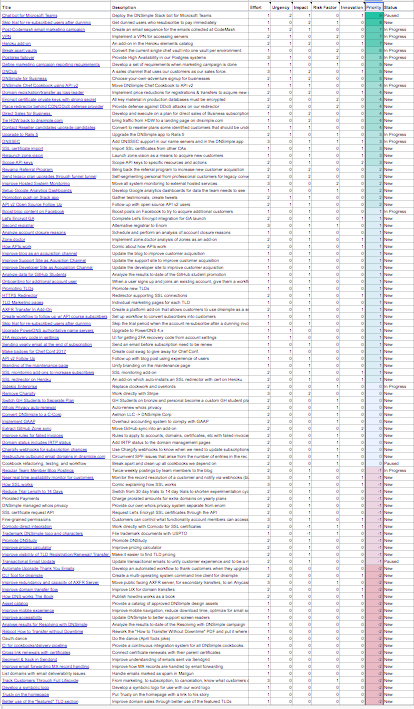Screen dimensions: 414x709
Task: Open the 'Post-Codemash email marketing campaign' link
Action: pyautogui.click(x=43, y=29)
